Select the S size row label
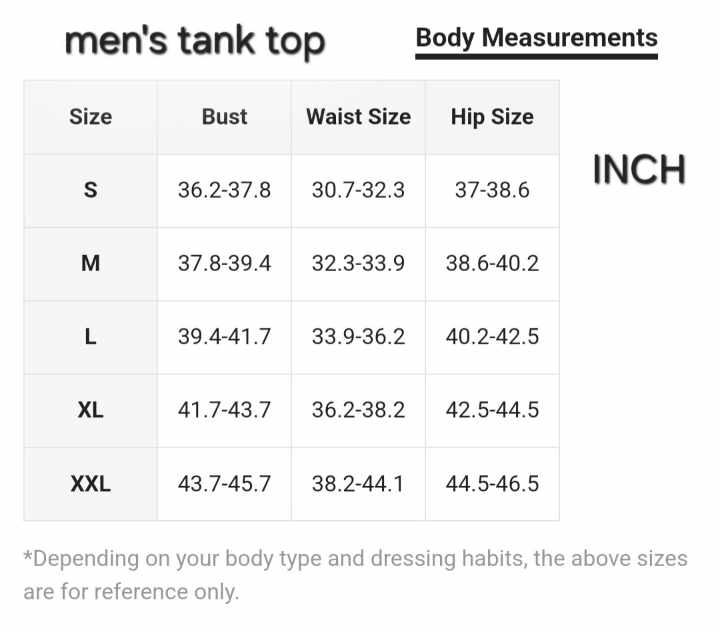 click(x=90, y=190)
